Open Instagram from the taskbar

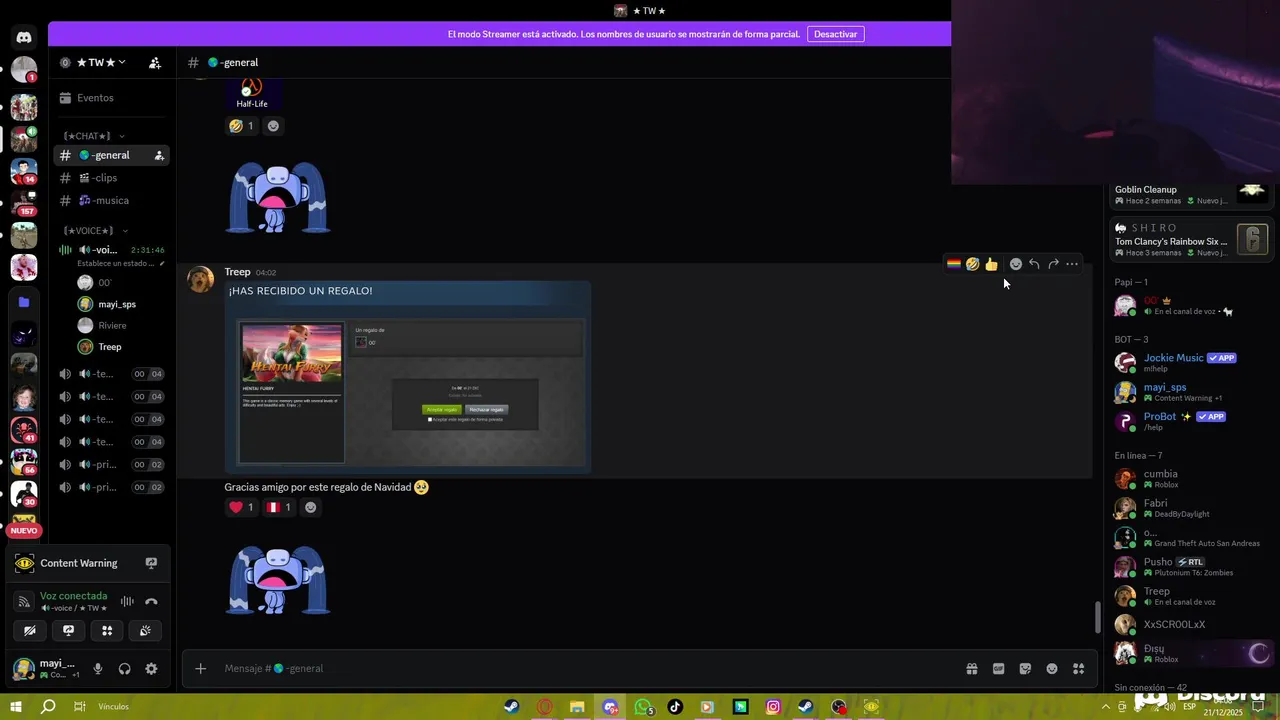[x=773, y=707]
